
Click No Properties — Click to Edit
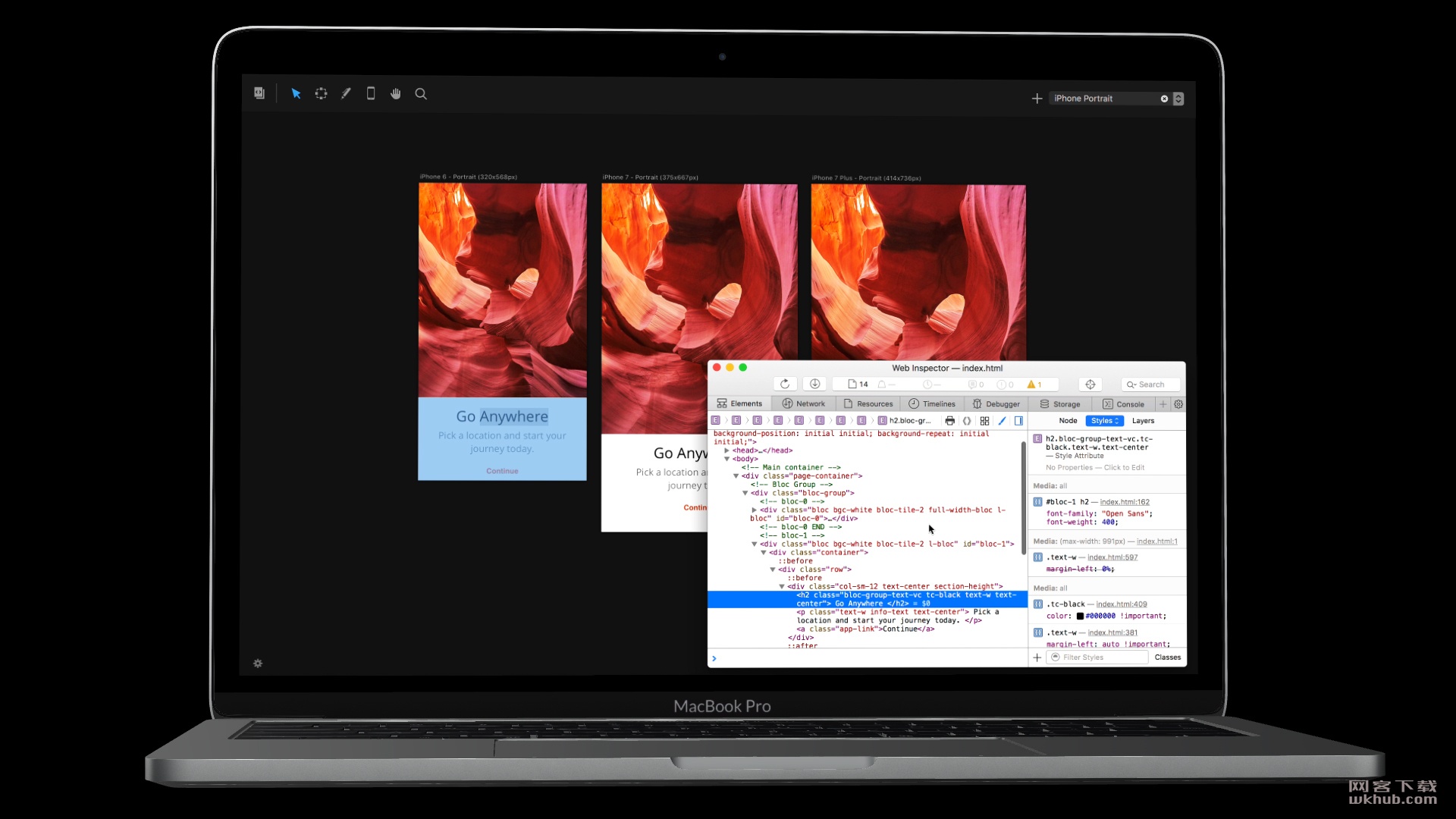pyautogui.click(x=1095, y=468)
